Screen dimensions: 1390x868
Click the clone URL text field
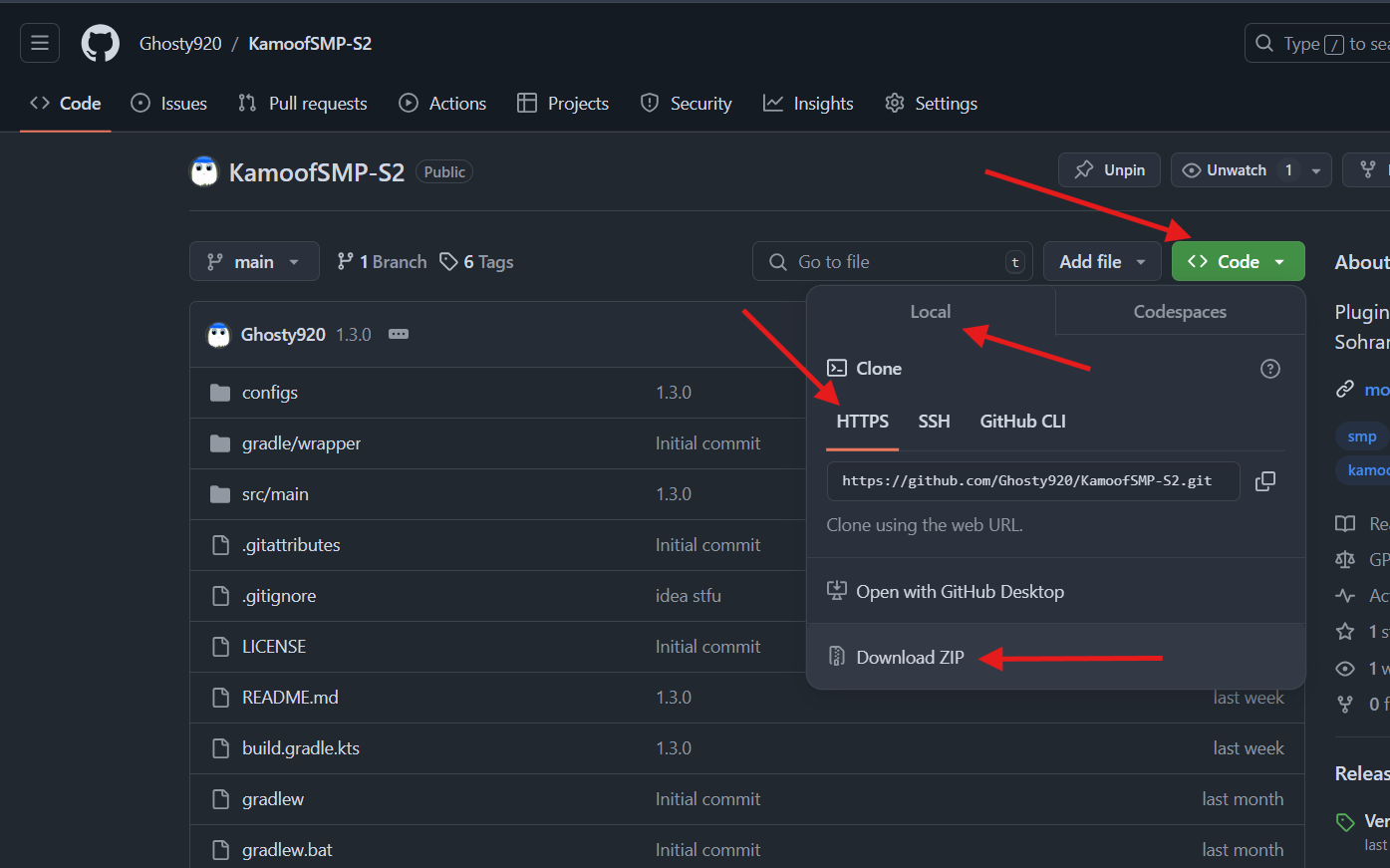click(1033, 481)
